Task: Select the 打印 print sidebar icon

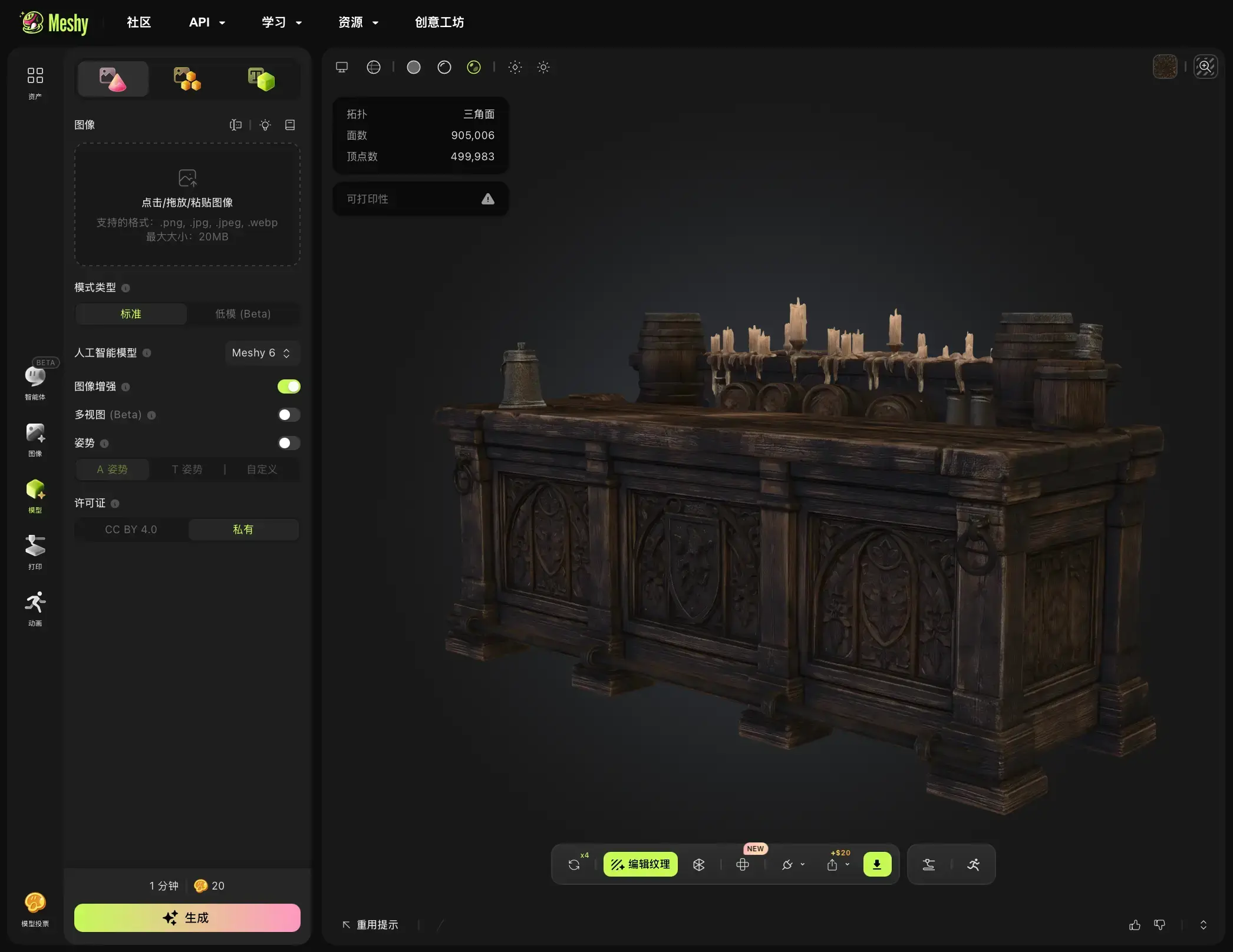Action: [35, 552]
